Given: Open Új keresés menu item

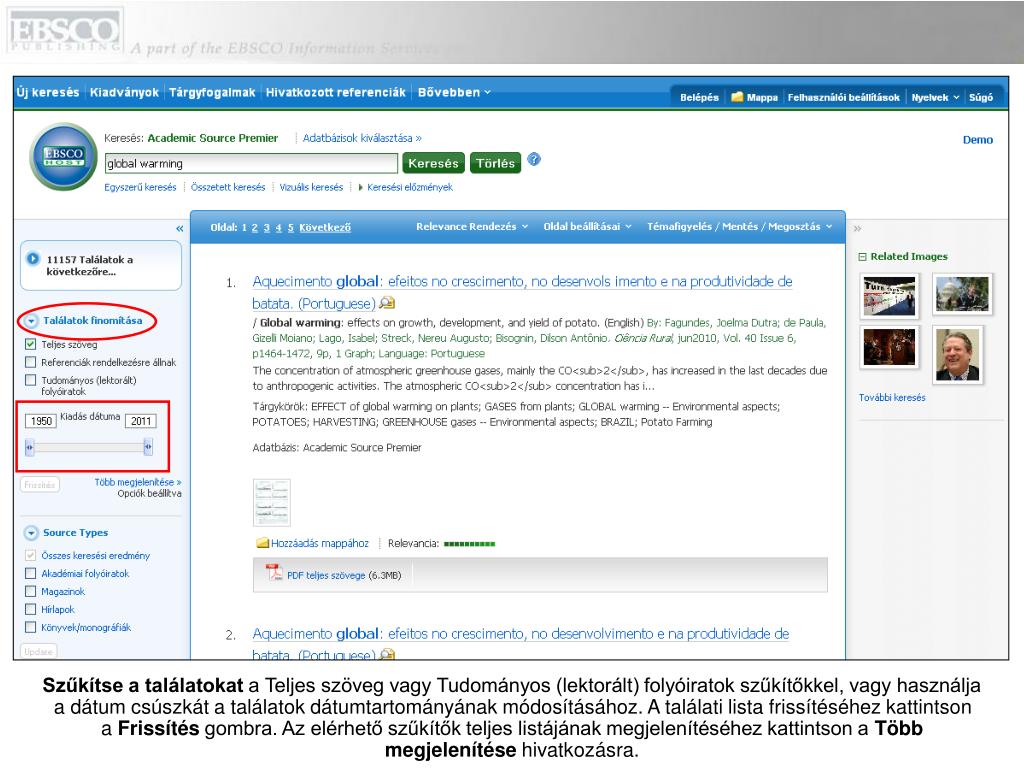Looking at the screenshot, I should (48, 93).
